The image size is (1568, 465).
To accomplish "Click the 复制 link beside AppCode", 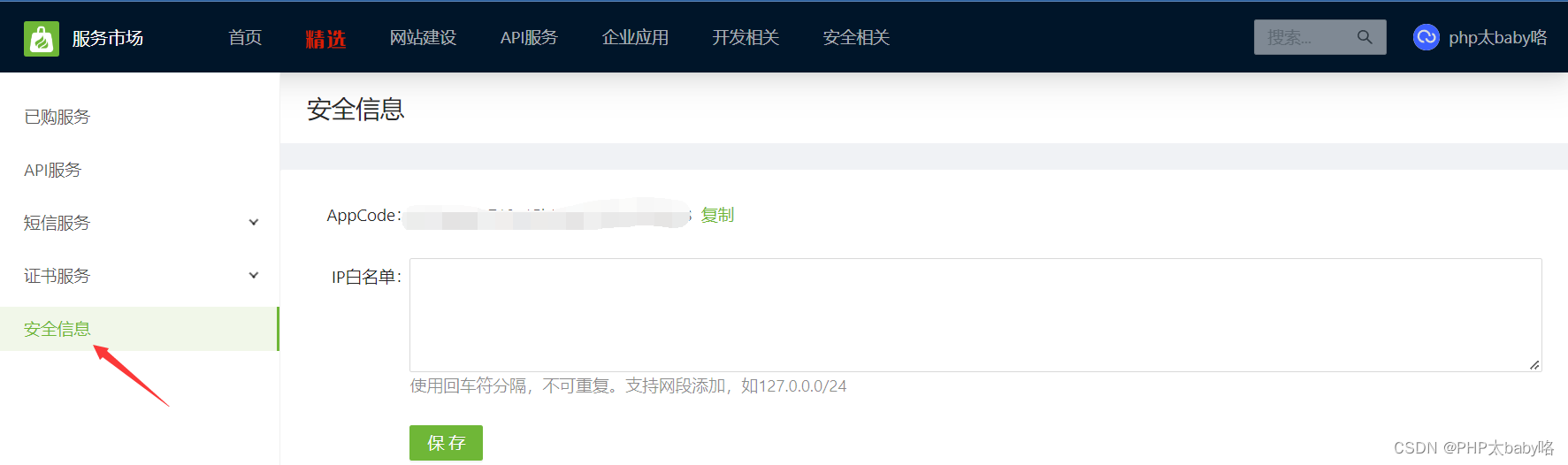I will click(717, 215).
